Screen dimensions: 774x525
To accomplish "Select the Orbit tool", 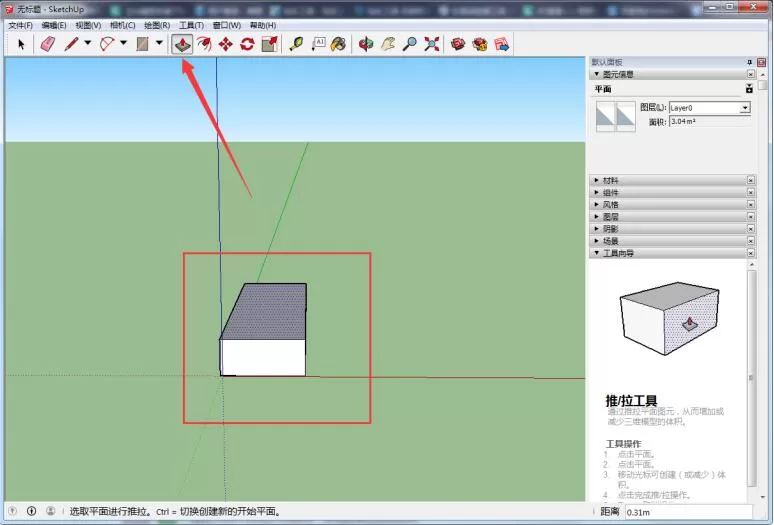I will point(366,44).
